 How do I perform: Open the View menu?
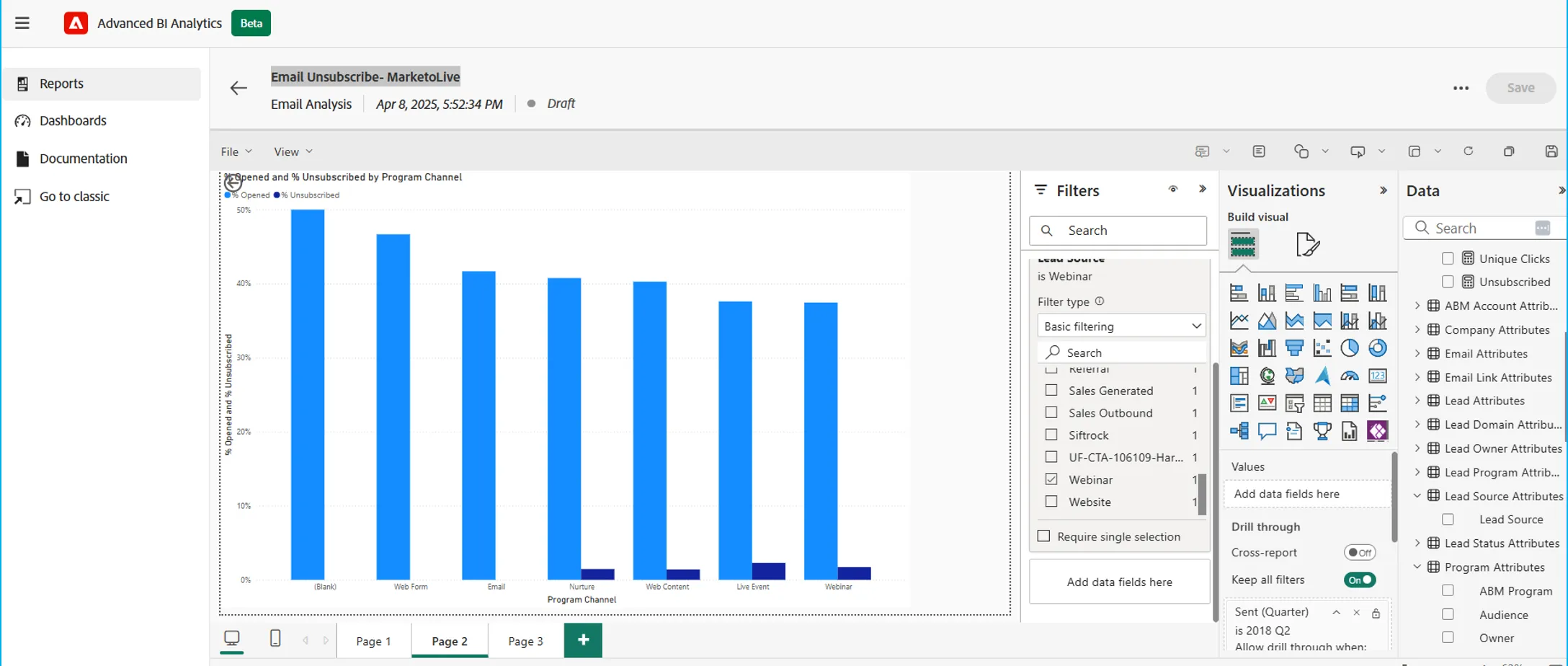click(293, 151)
